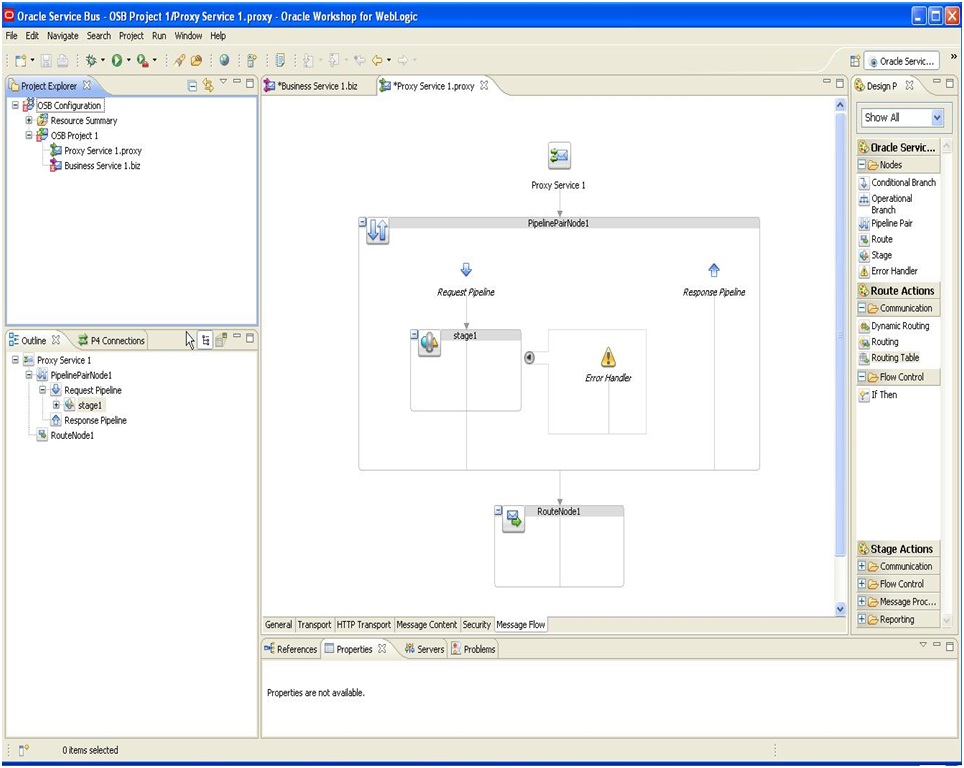Select the Error Handler node tool
964x768 pixels.
897,271
